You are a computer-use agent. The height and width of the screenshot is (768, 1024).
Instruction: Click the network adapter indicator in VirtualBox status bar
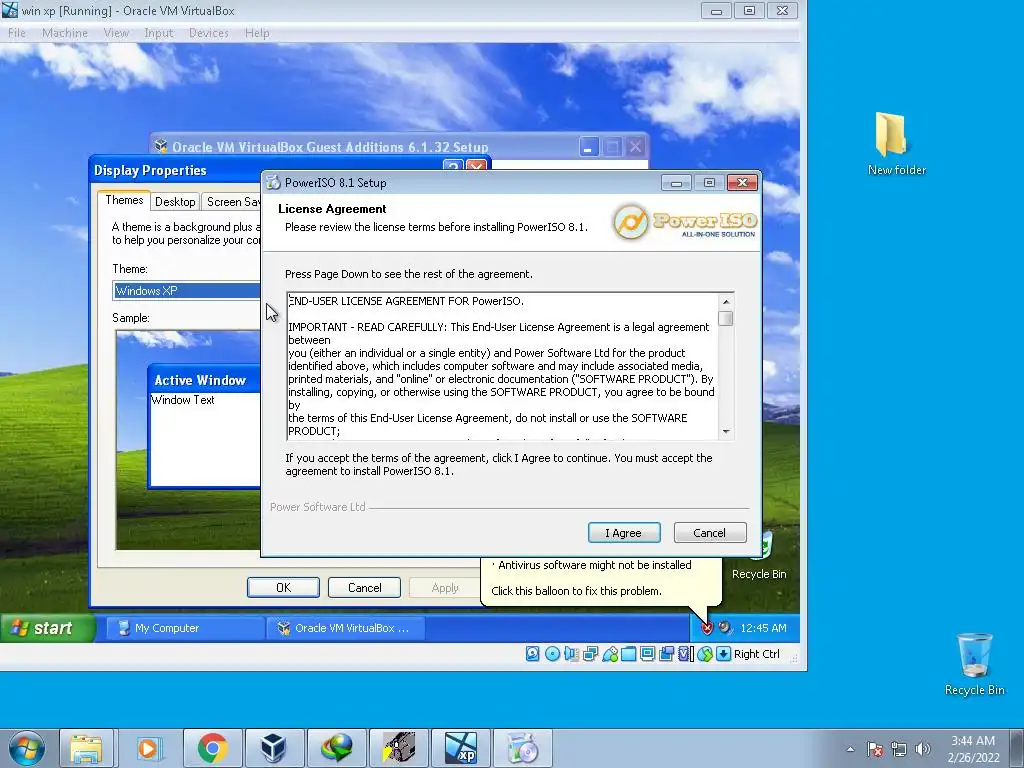(x=590, y=654)
